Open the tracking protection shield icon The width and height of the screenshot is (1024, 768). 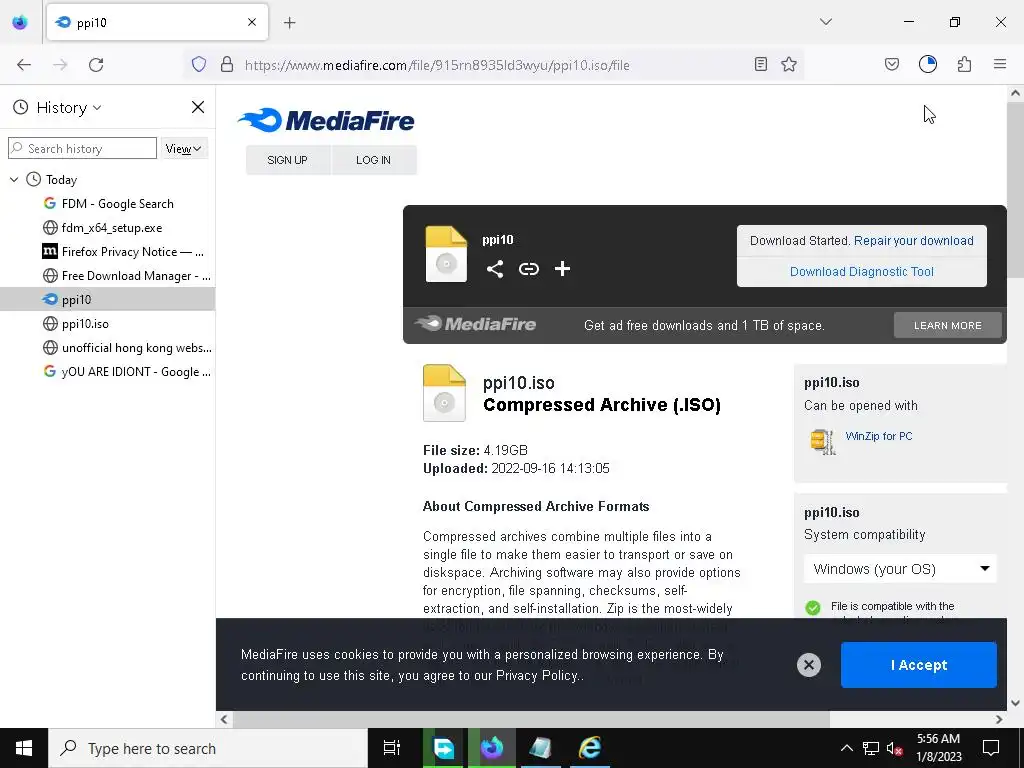pos(199,65)
